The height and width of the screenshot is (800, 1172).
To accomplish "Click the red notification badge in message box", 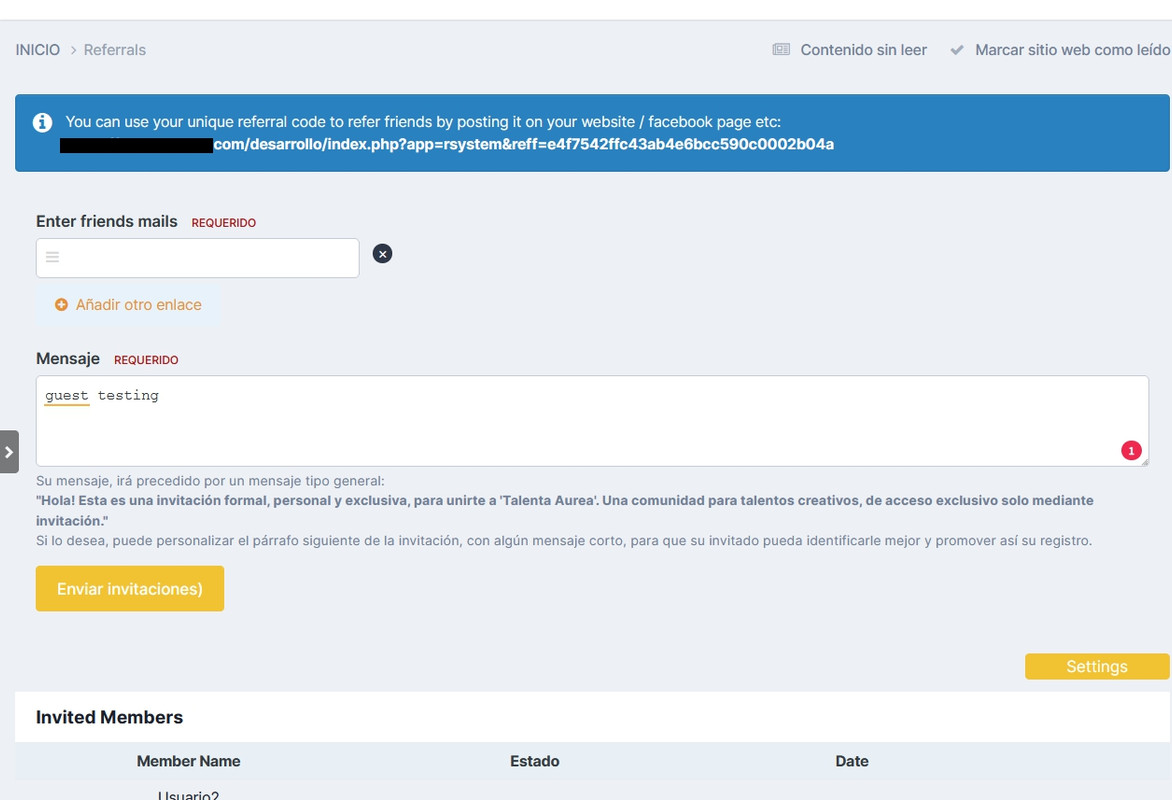I will click(1131, 451).
